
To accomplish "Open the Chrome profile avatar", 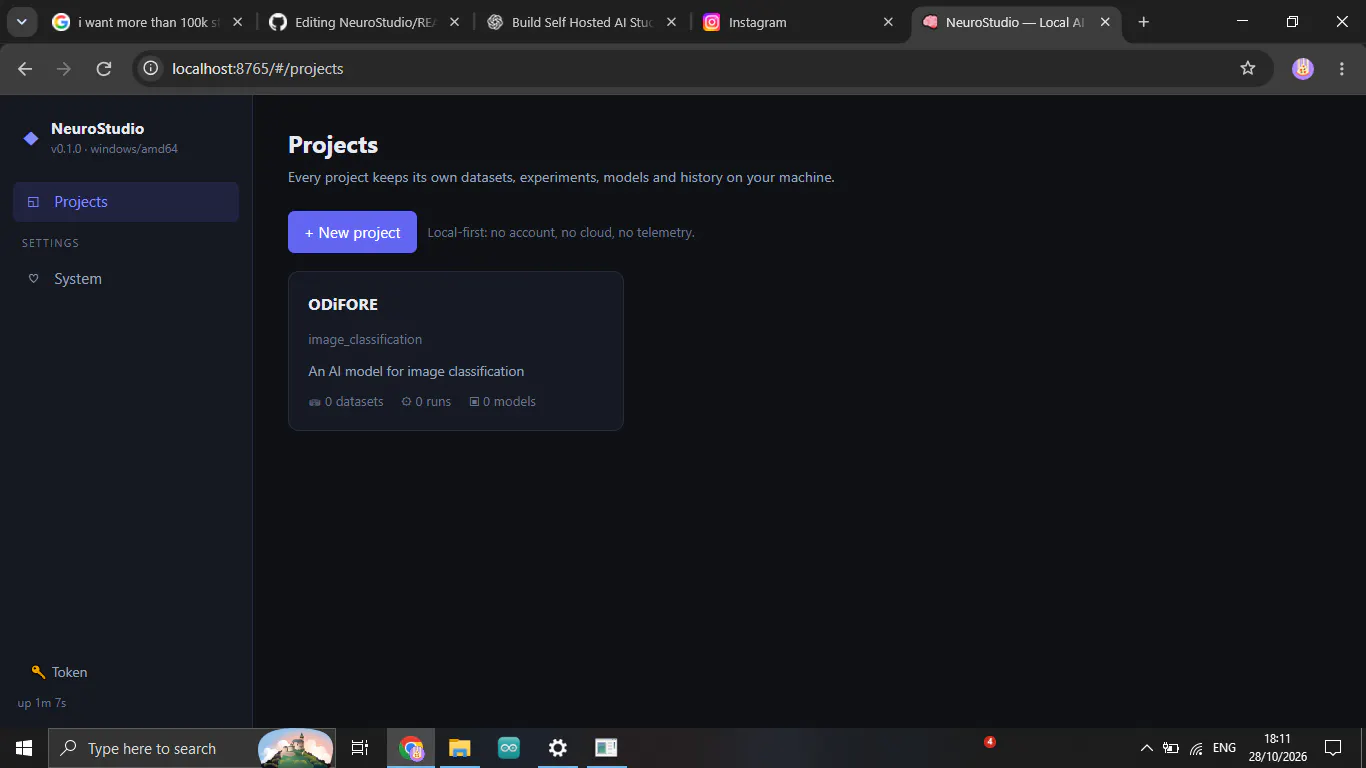I will tap(1303, 68).
